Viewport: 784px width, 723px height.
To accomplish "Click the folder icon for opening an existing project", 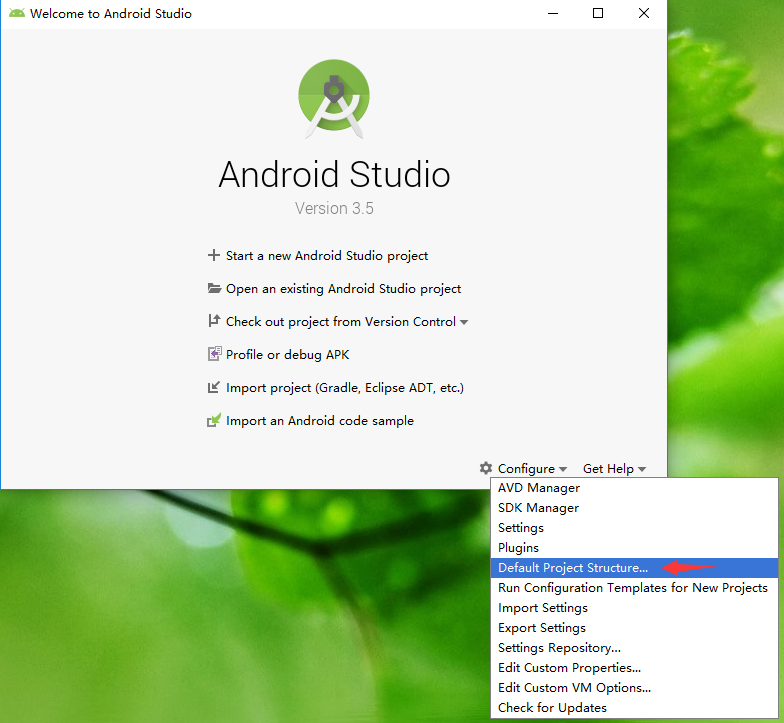I will coord(214,288).
